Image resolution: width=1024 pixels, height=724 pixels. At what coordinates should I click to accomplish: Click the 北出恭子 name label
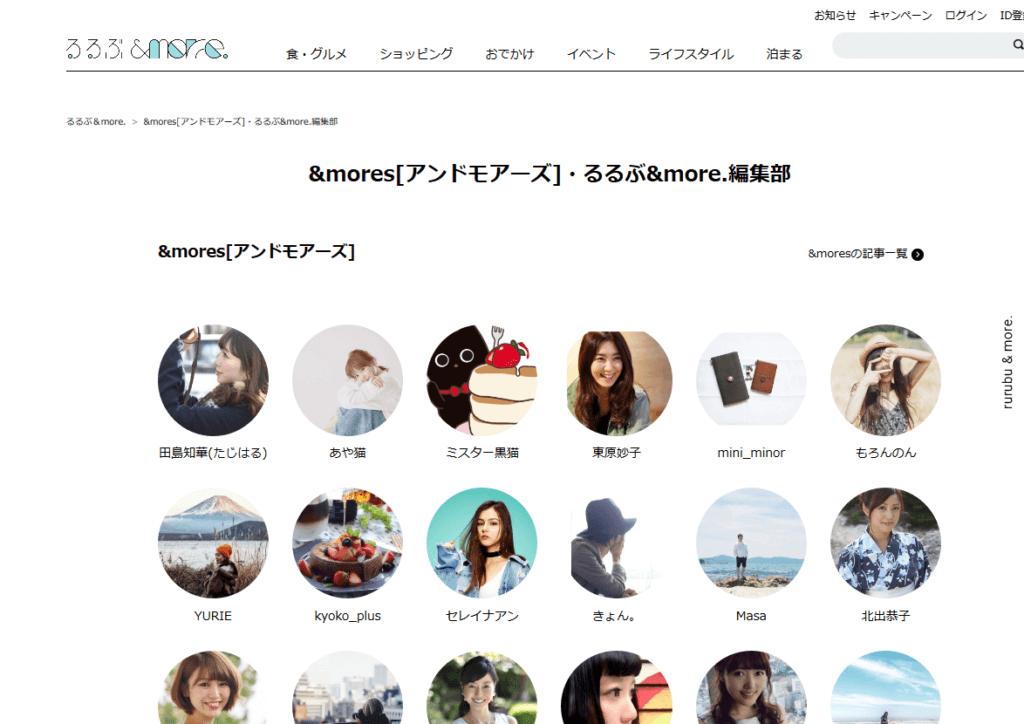pos(886,616)
